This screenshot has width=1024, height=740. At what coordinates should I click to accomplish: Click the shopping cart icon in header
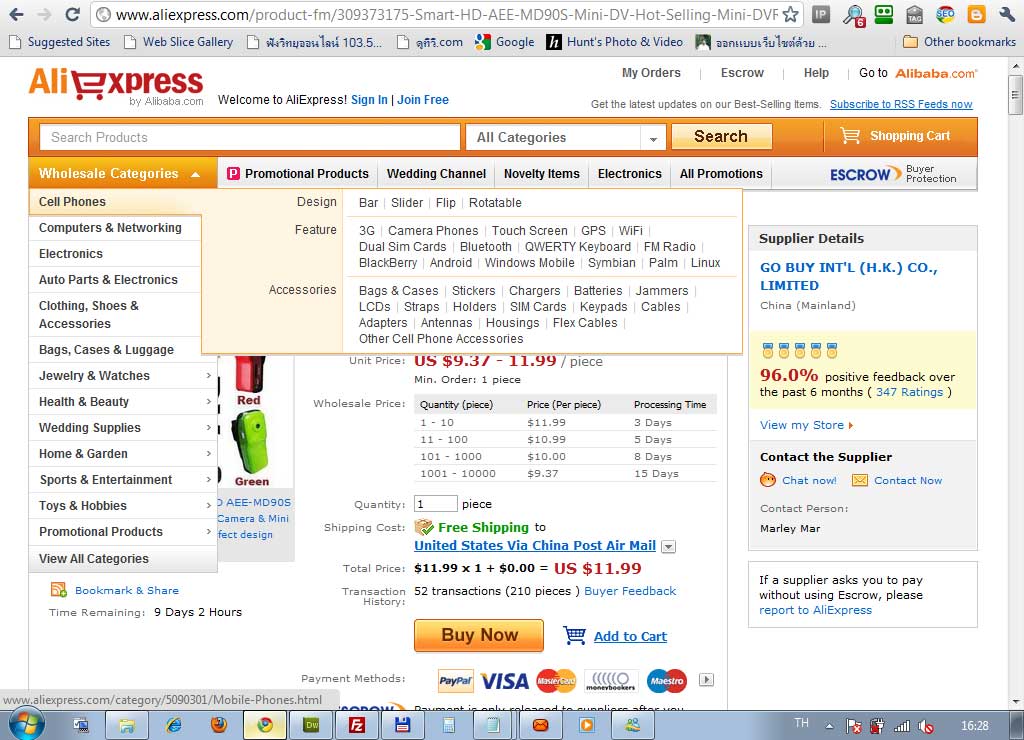point(850,136)
